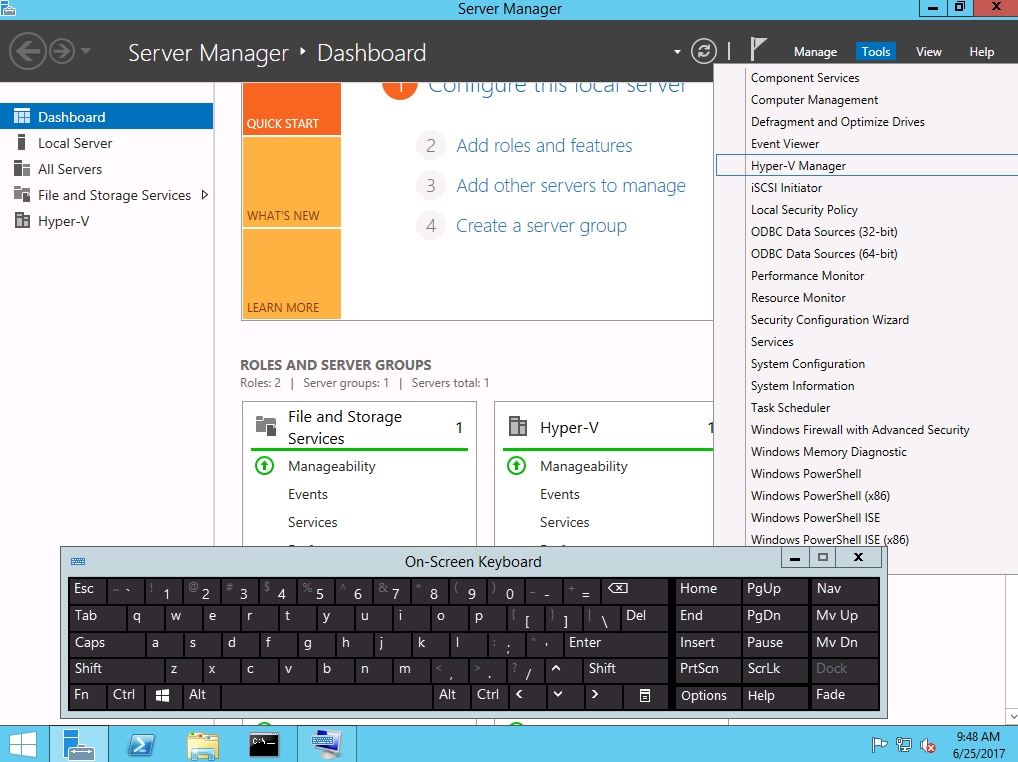Open the dropdown arrow beside refresh

coord(677,52)
